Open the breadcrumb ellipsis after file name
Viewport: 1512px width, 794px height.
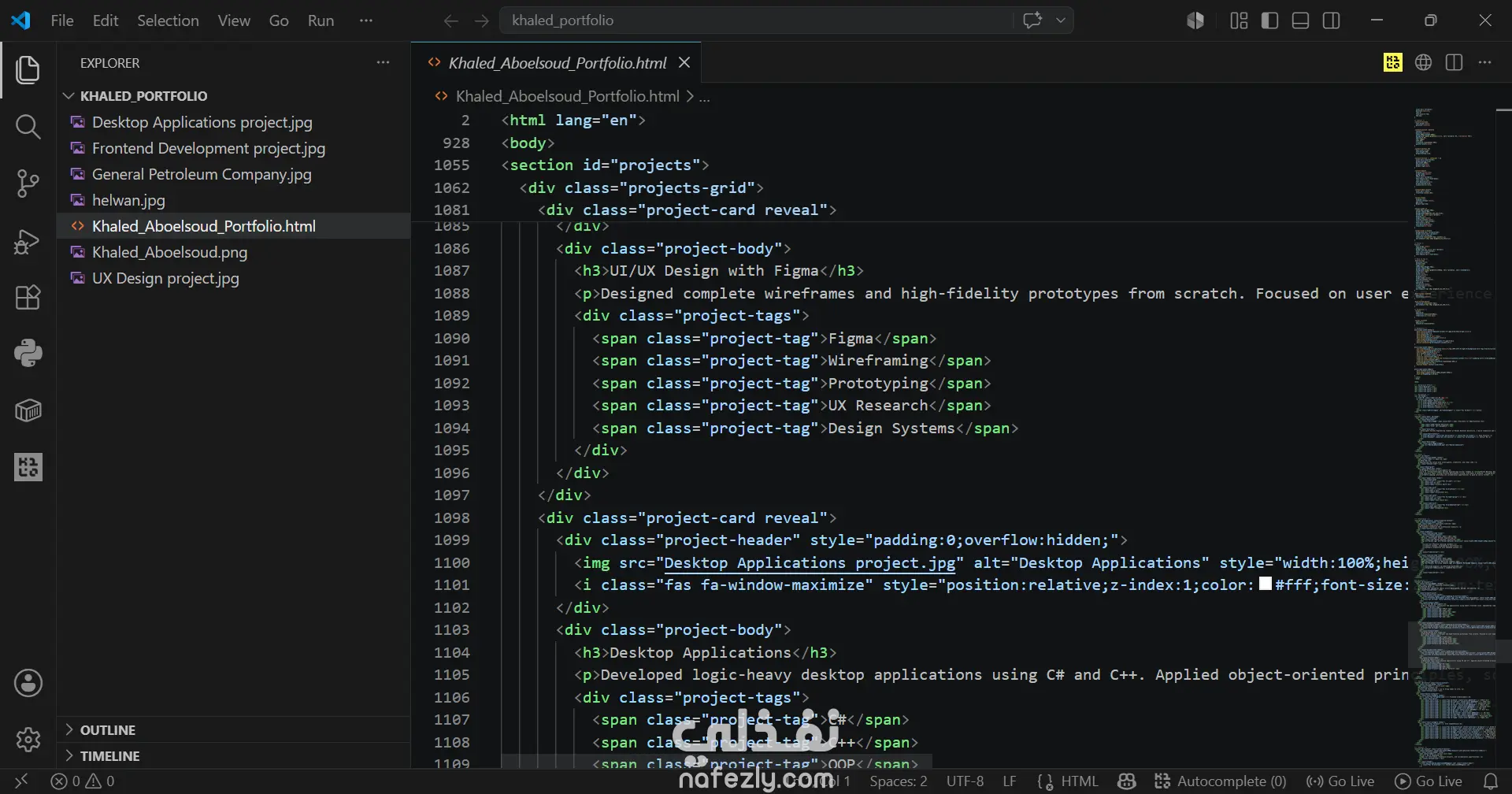[x=704, y=96]
